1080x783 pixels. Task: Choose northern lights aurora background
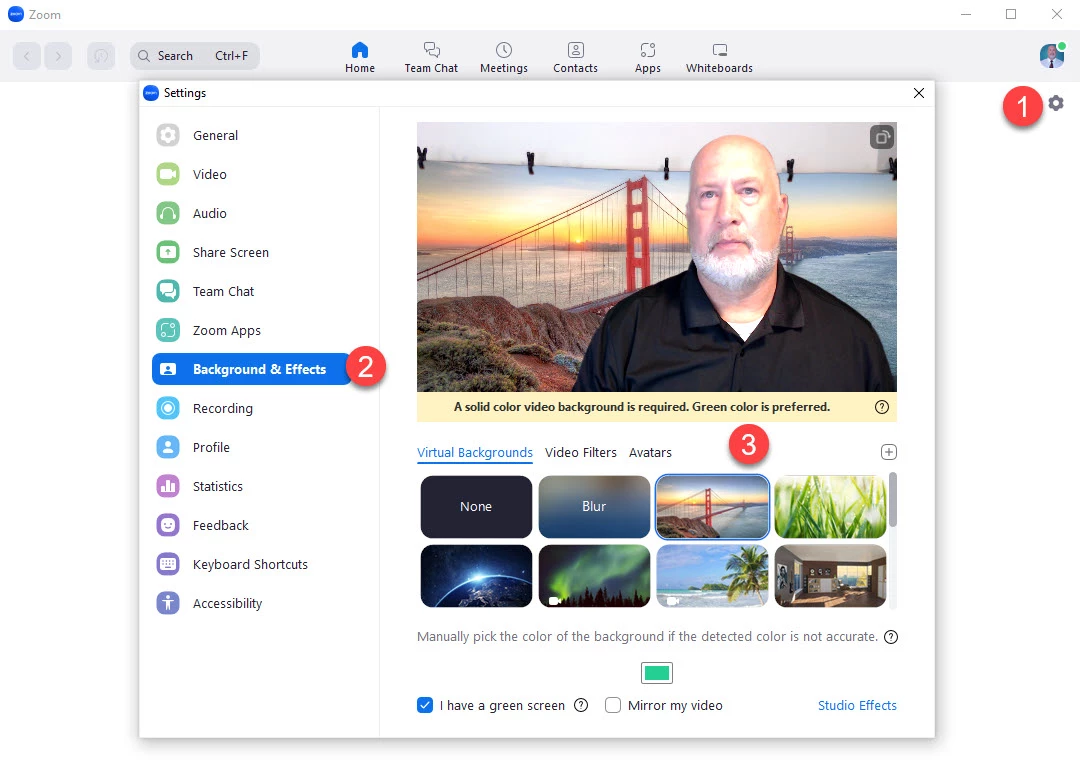click(594, 576)
